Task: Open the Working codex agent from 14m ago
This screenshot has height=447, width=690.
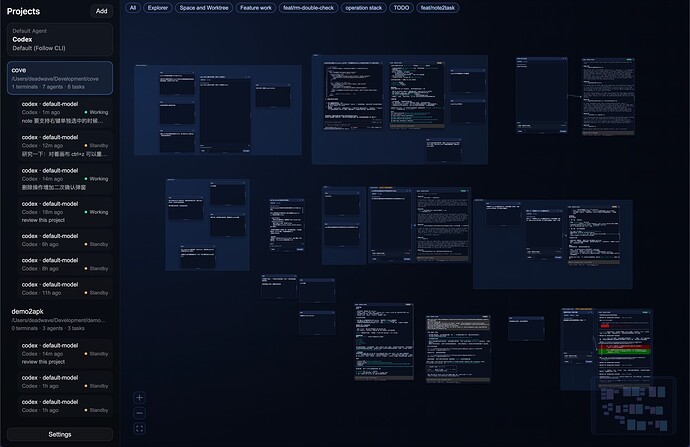Action: pyautogui.click(x=65, y=179)
